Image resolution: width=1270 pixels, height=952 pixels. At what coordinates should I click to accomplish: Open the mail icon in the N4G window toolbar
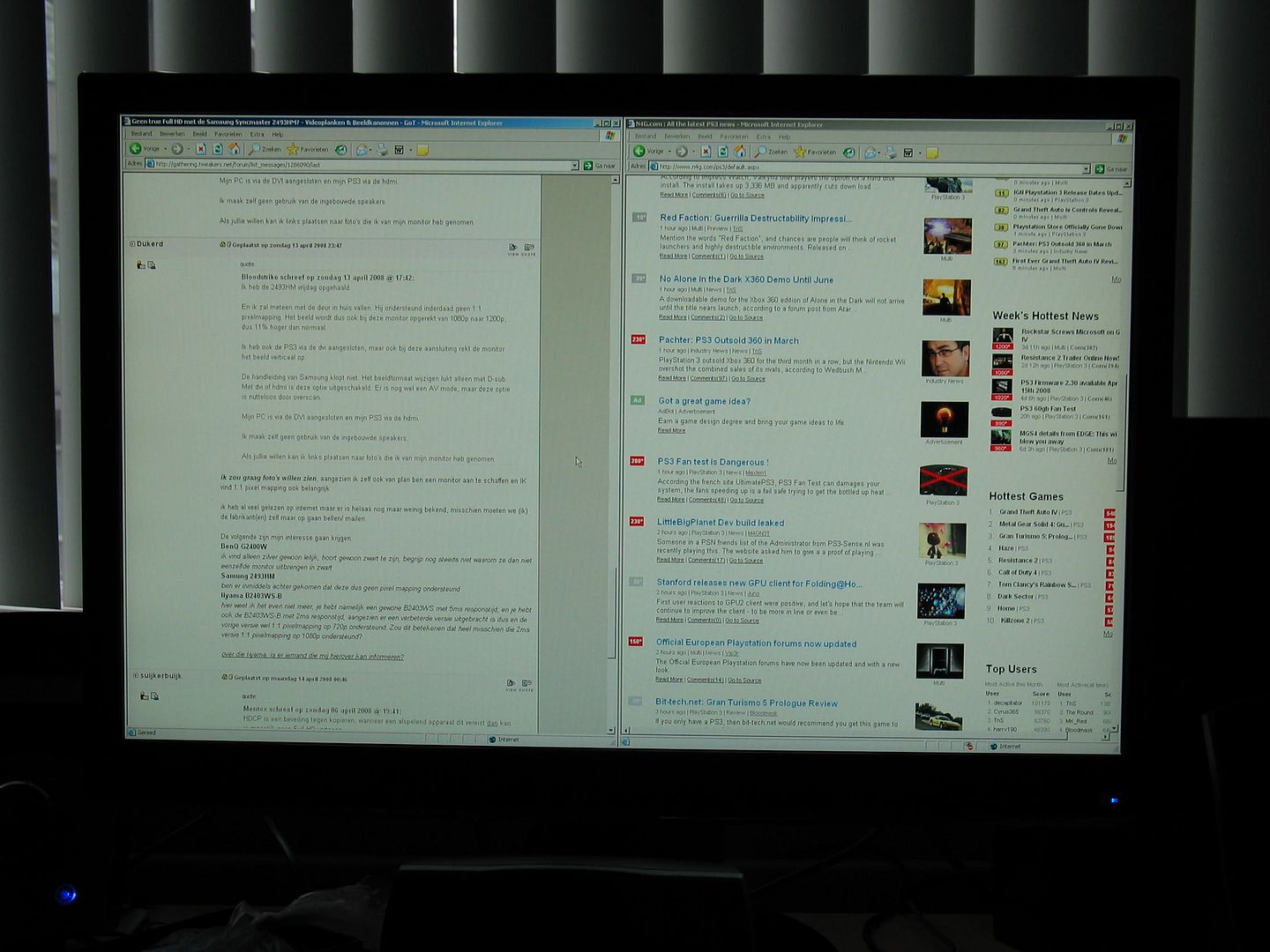[x=870, y=152]
